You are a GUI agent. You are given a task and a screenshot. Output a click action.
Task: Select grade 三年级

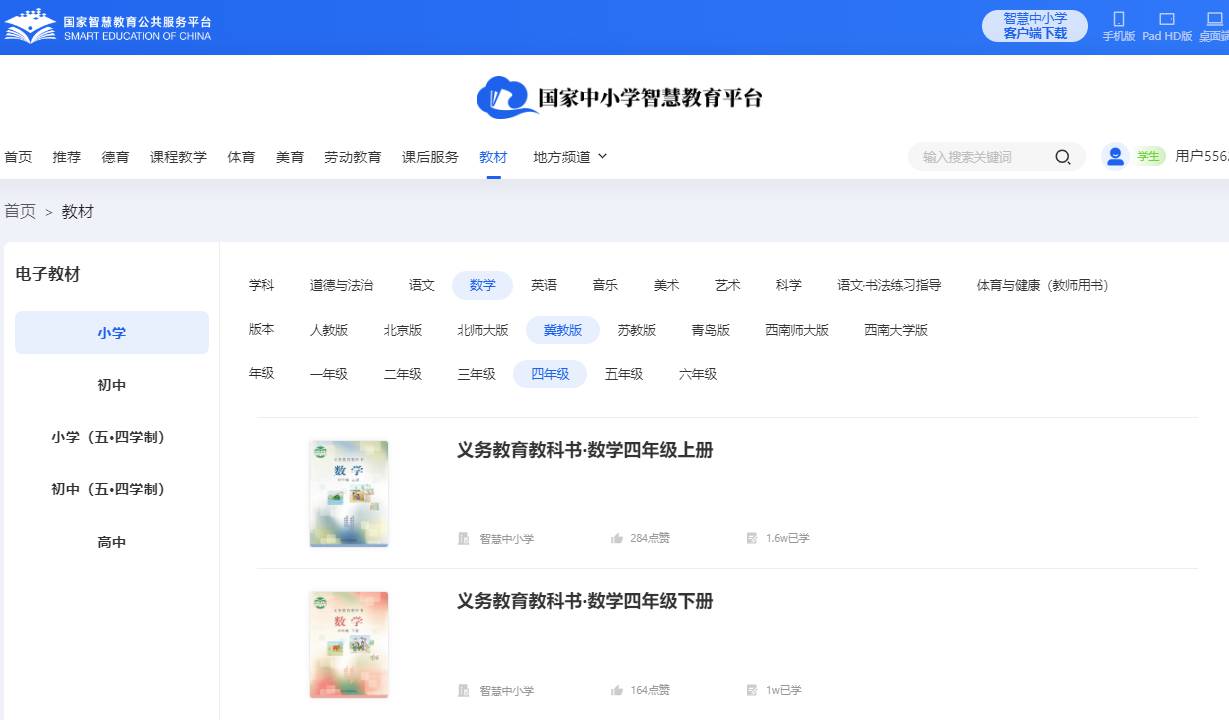(x=477, y=374)
